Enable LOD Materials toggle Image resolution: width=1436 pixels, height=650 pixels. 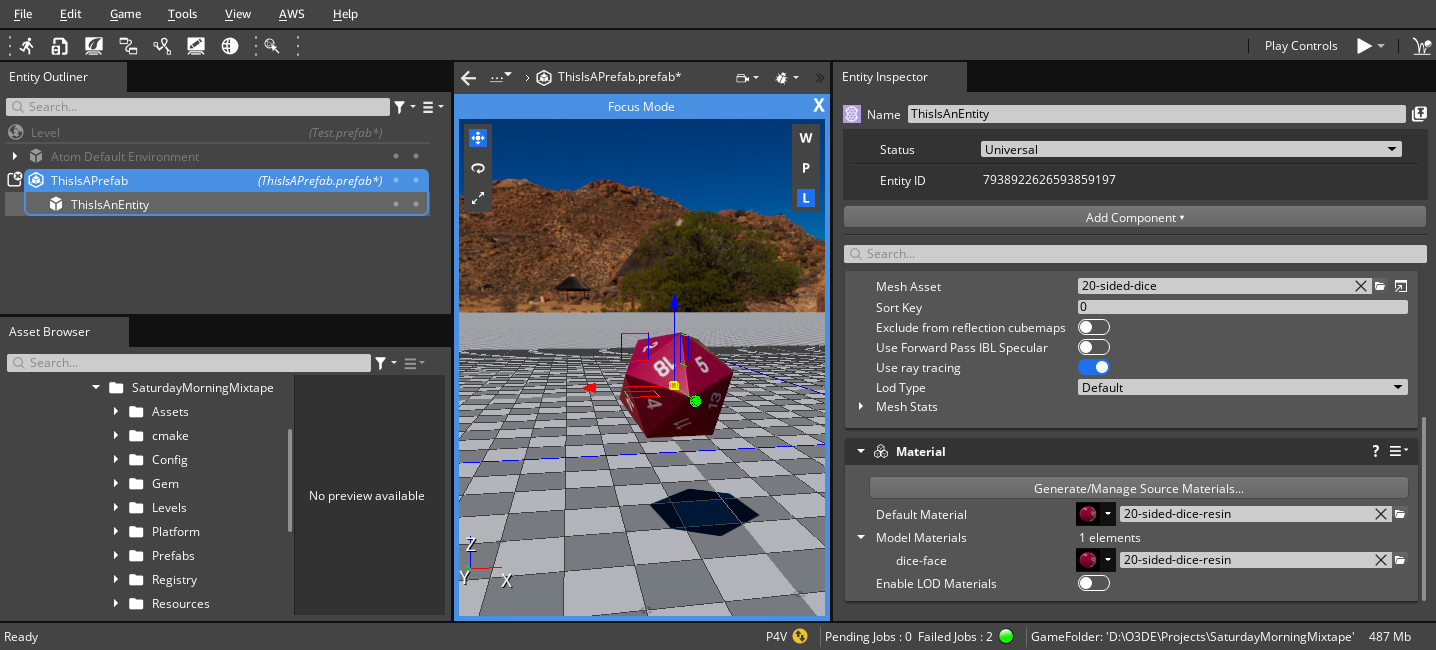coord(1094,584)
